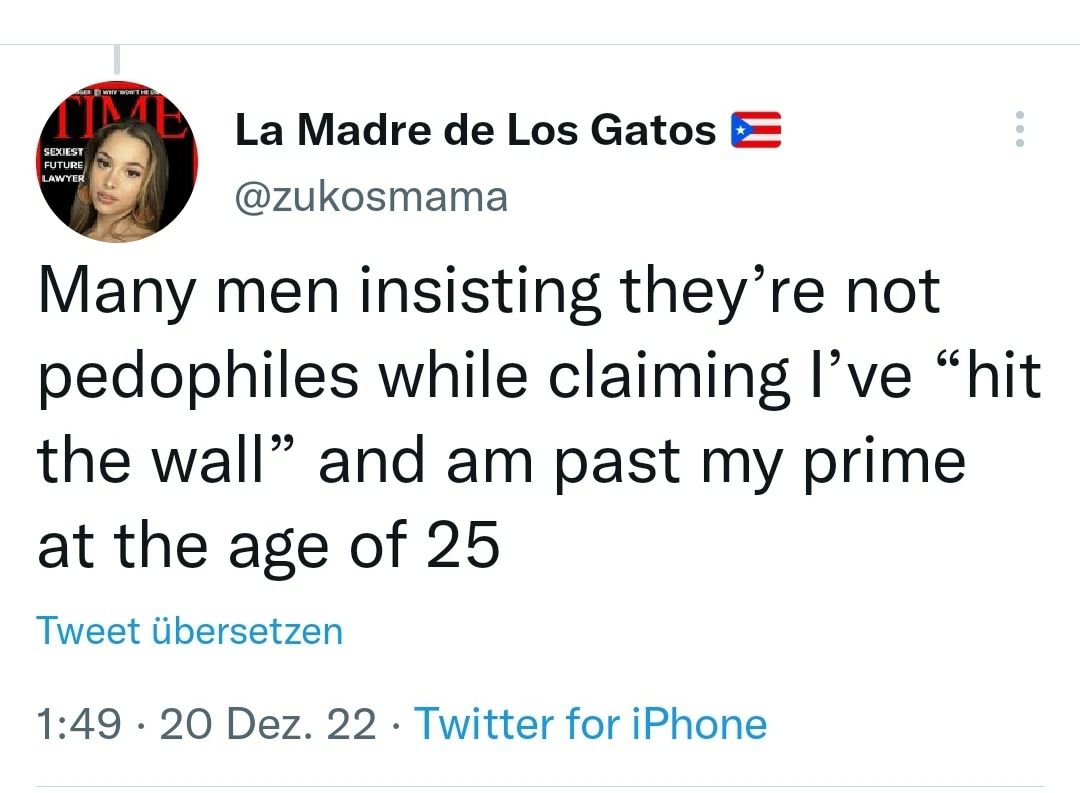Click the @zukosmama handle
Screen dimensions: 1080x793
pyautogui.click(x=371, y=196)
